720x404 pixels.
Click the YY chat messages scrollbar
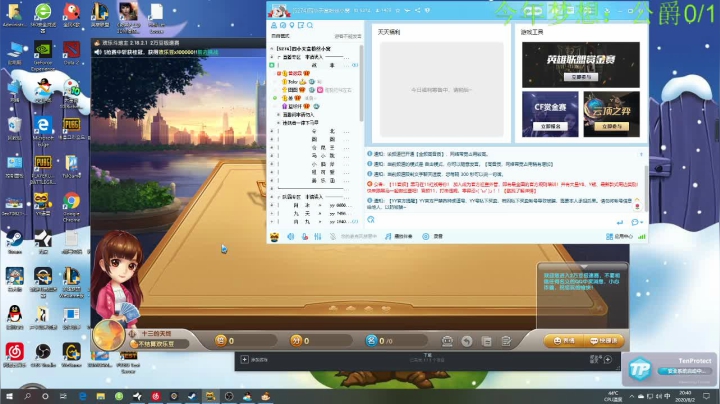click(646, 188)
